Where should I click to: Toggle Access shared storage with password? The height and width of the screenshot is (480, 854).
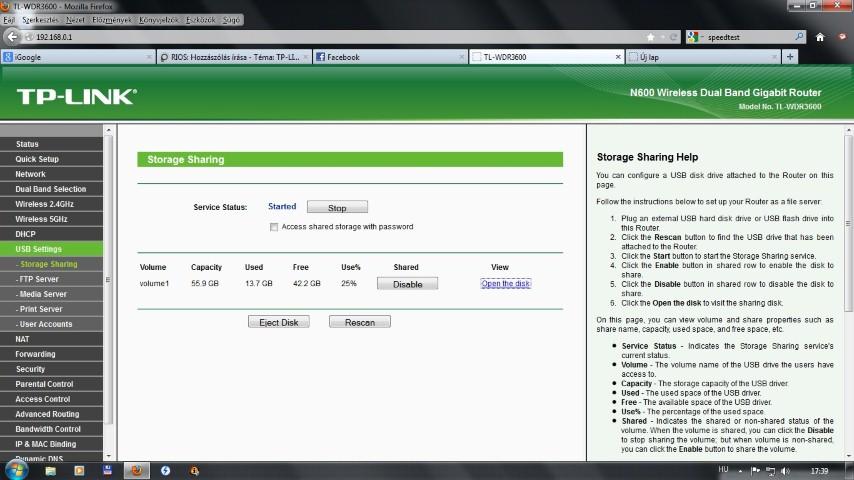274,227
